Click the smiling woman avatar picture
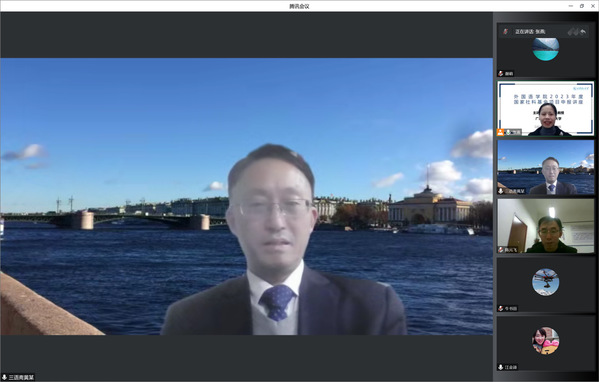Viewport: 599px width, 382px height. (546, 341)
